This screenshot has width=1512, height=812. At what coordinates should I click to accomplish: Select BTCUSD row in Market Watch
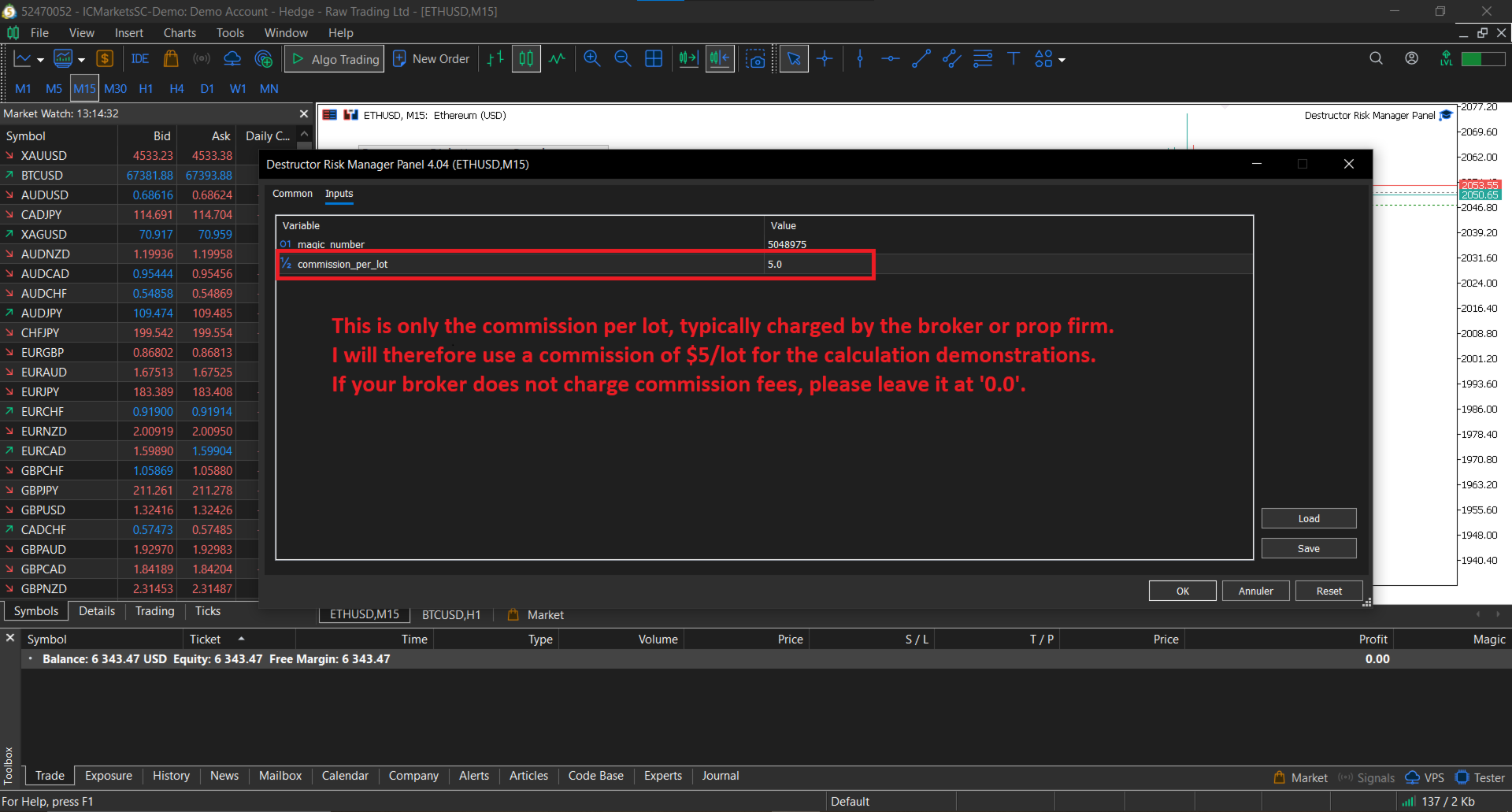pyautogui.click(x=129, y=176)
